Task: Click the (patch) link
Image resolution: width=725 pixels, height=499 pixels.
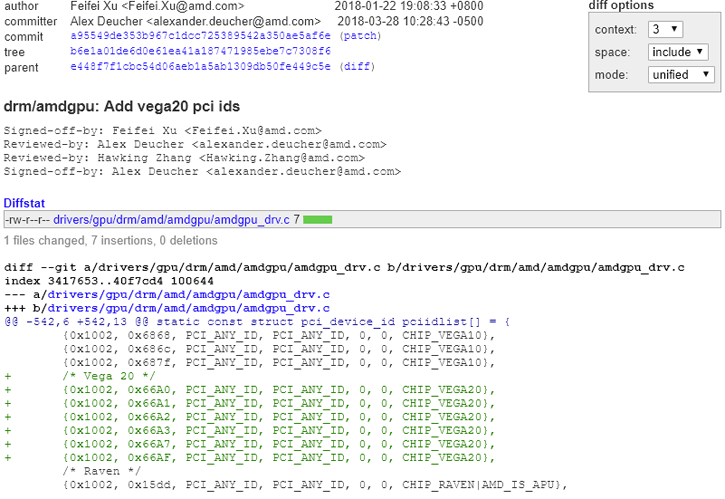Action: [360, 35]
